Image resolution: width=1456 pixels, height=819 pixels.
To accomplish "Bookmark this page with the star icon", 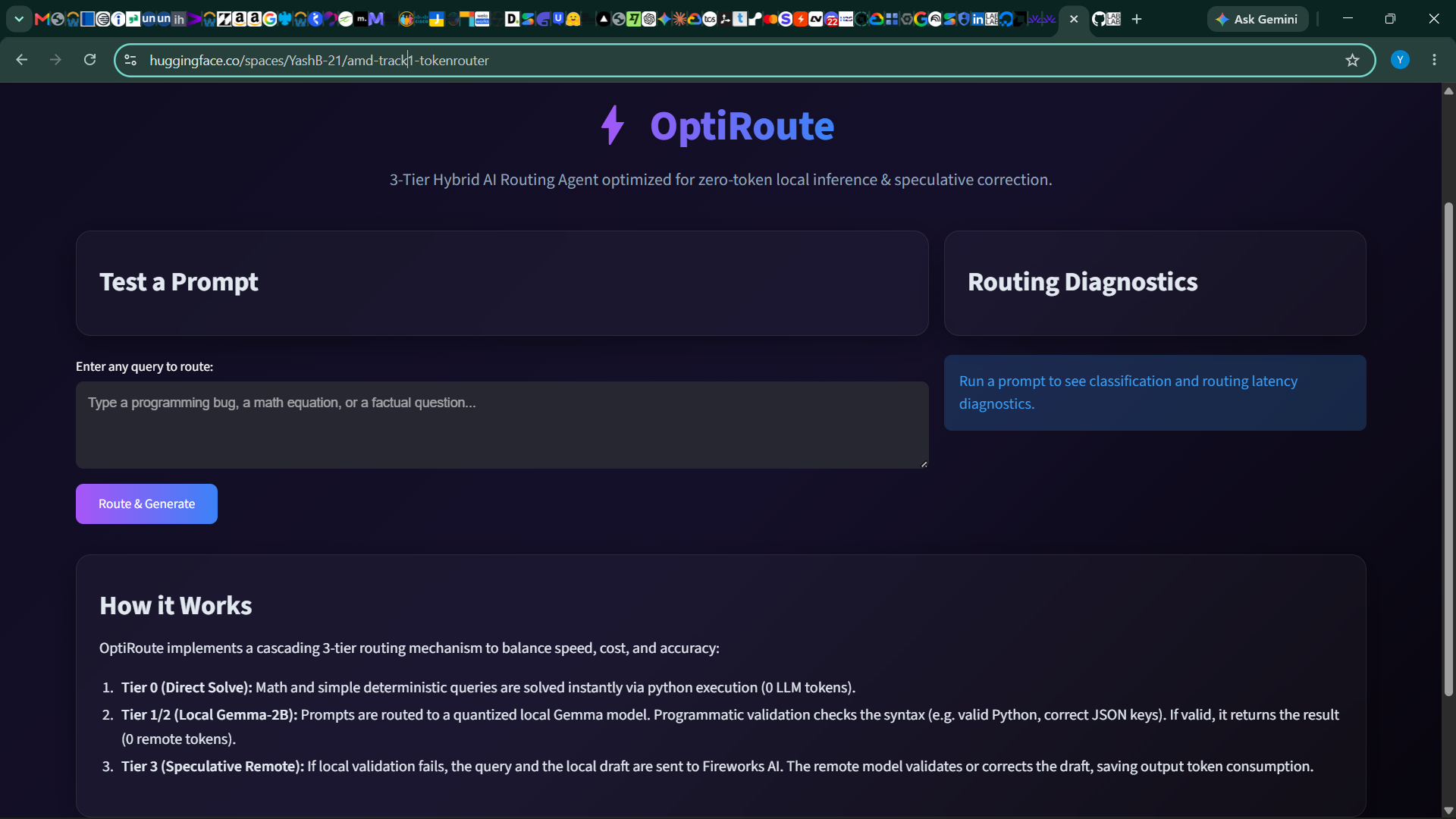I will coord(1352,60).
